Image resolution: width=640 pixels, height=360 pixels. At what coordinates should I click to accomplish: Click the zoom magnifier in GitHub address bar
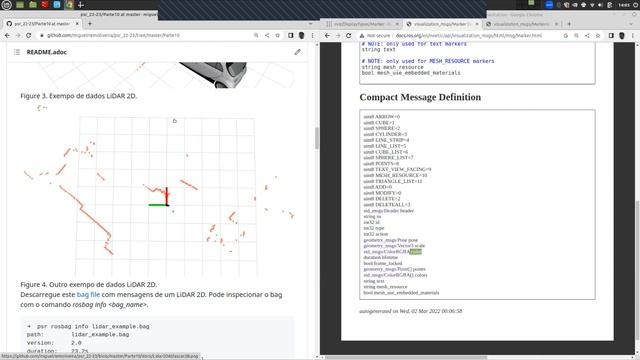(x=256, y=36)
